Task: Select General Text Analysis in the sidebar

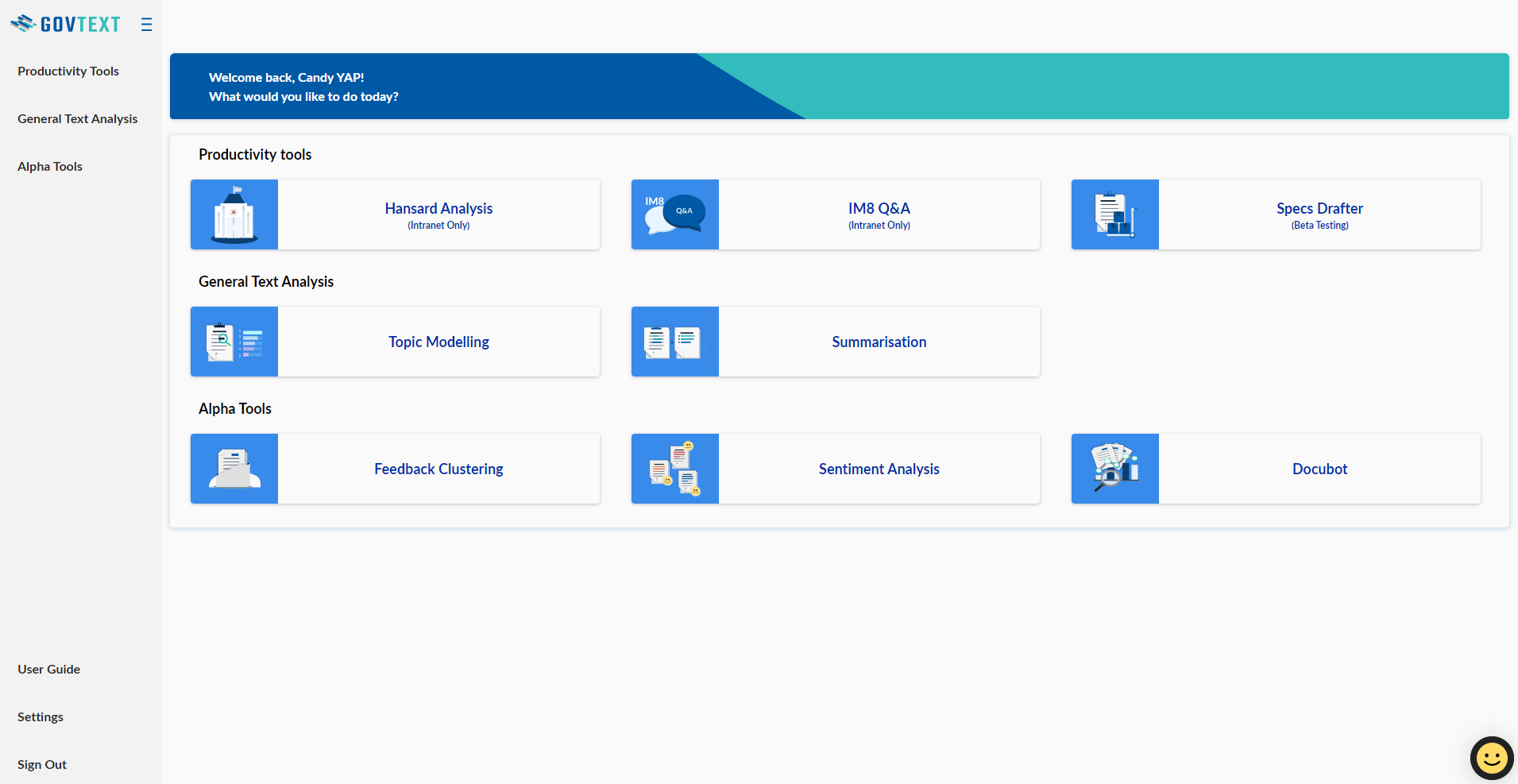Action: [x=77, y=118]
